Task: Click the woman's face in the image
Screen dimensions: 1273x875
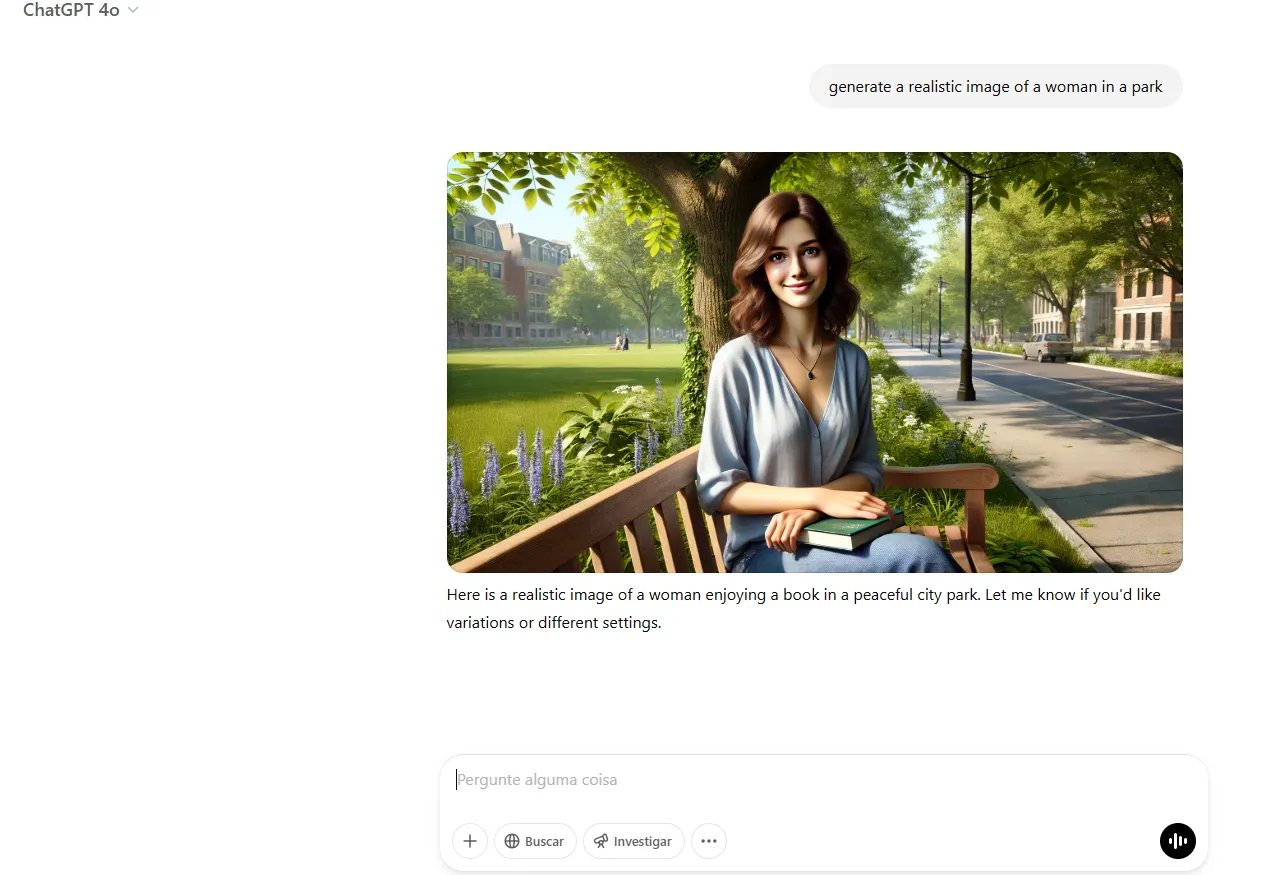Action: pos(793,260)
